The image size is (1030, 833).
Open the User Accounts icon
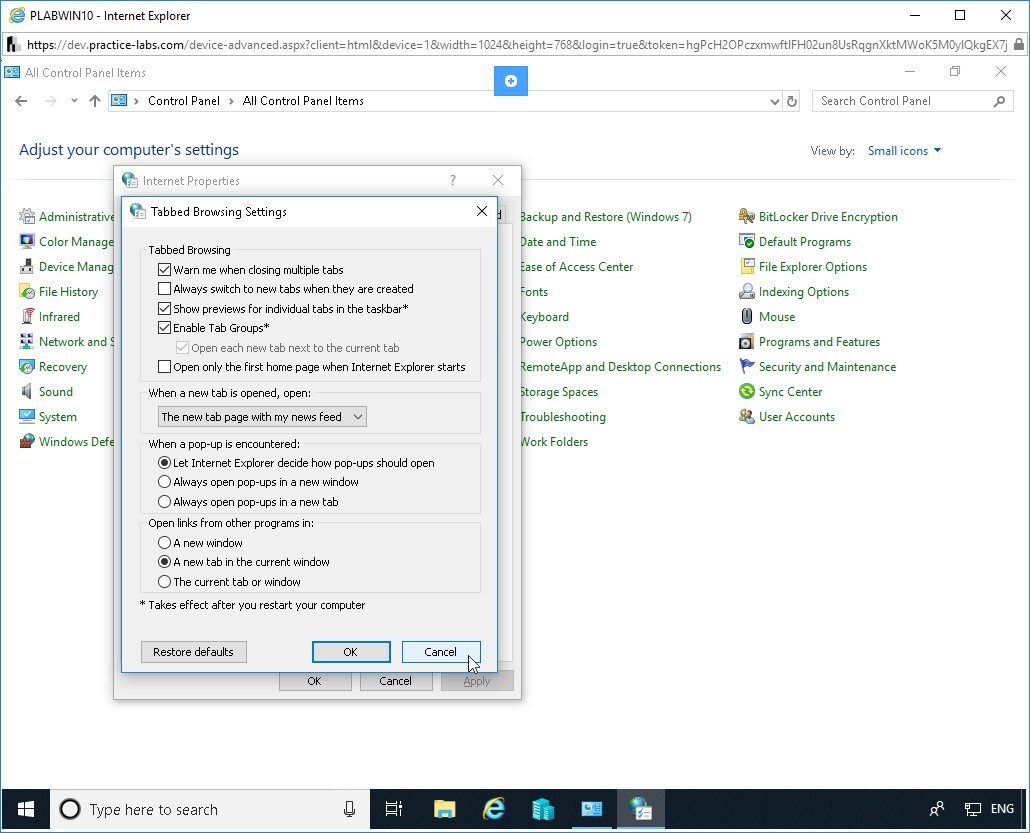tap(746, 416)
